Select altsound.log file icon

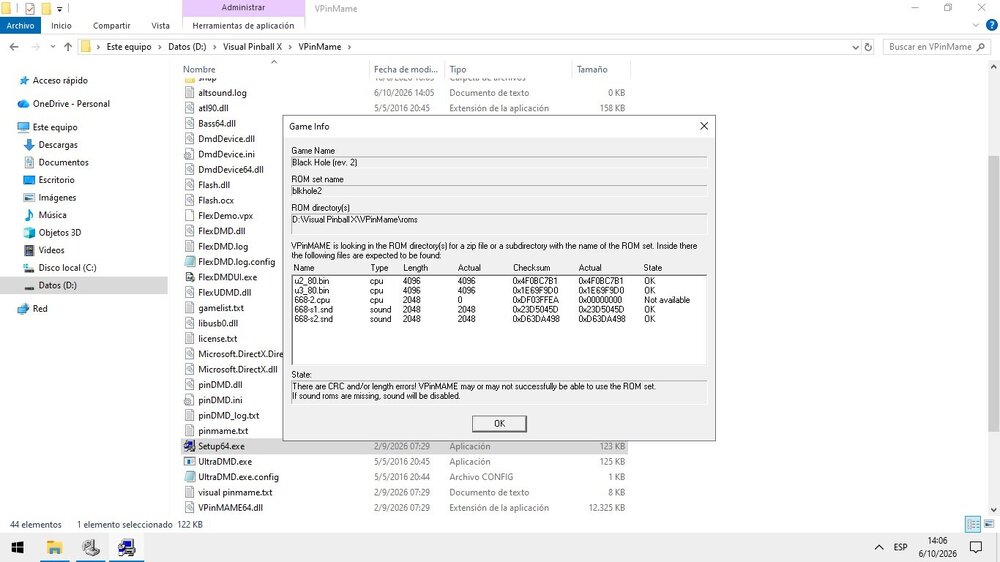[x=189, y=92]
